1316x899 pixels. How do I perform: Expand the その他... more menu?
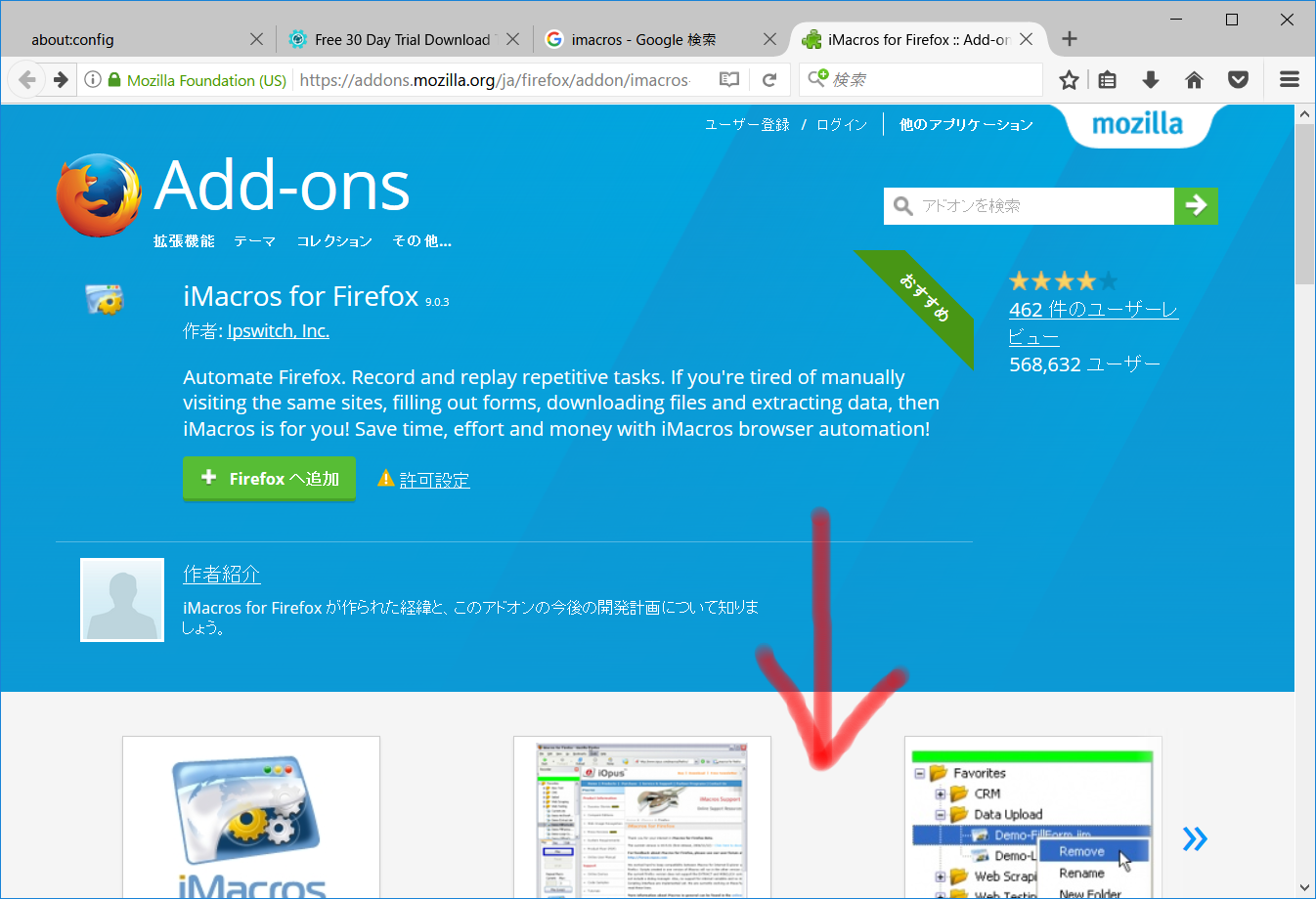tap(422, 241)
